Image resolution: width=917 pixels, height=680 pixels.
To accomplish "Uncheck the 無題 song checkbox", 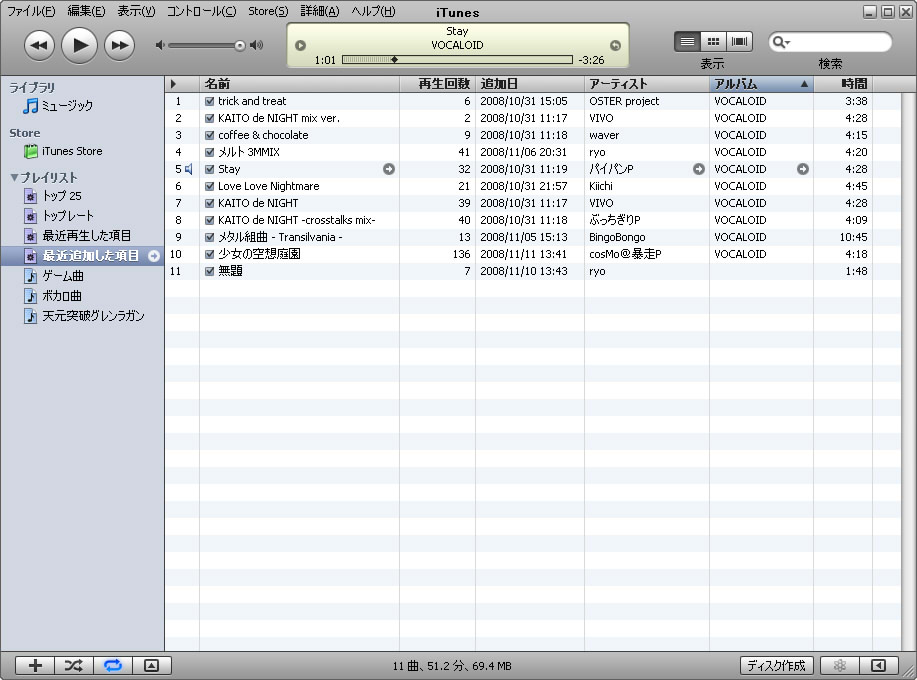I will [x=209, y=271].
